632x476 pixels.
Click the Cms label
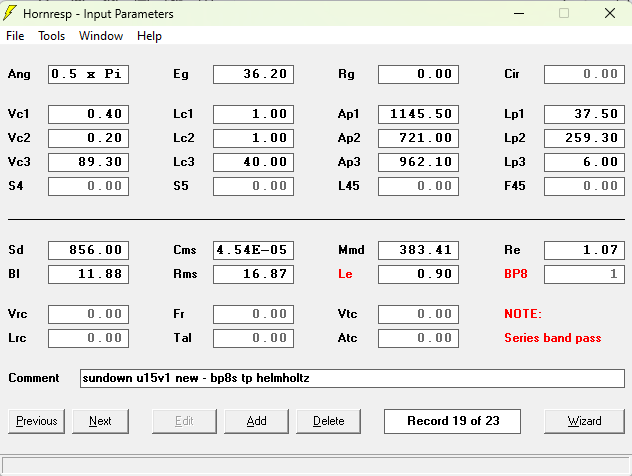click(185, 250)
